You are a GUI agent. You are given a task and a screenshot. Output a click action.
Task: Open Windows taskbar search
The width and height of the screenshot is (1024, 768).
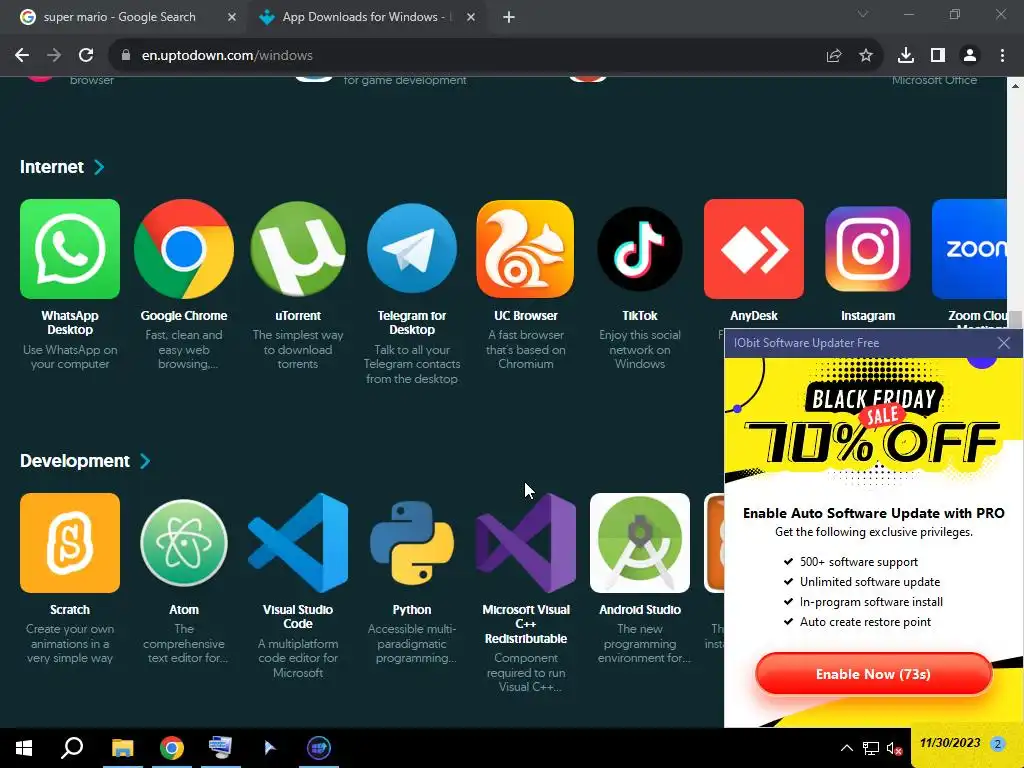coord(72,748)
